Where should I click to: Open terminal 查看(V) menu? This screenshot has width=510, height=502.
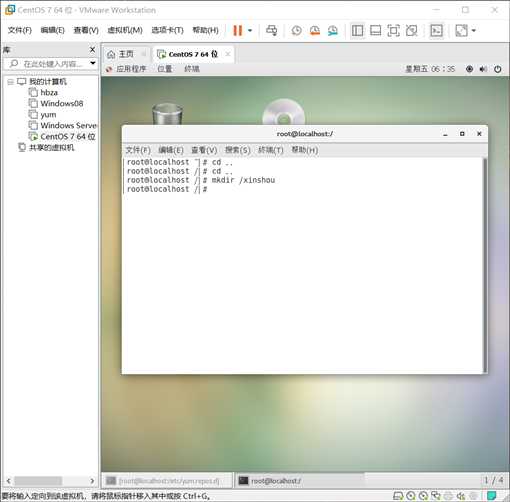tap(204, 150)
